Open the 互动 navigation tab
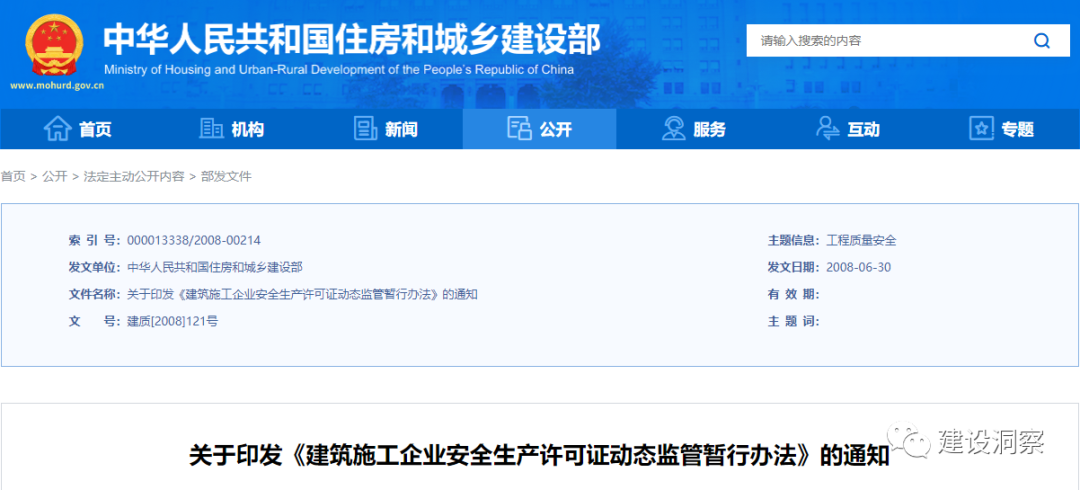 (848, 129)
